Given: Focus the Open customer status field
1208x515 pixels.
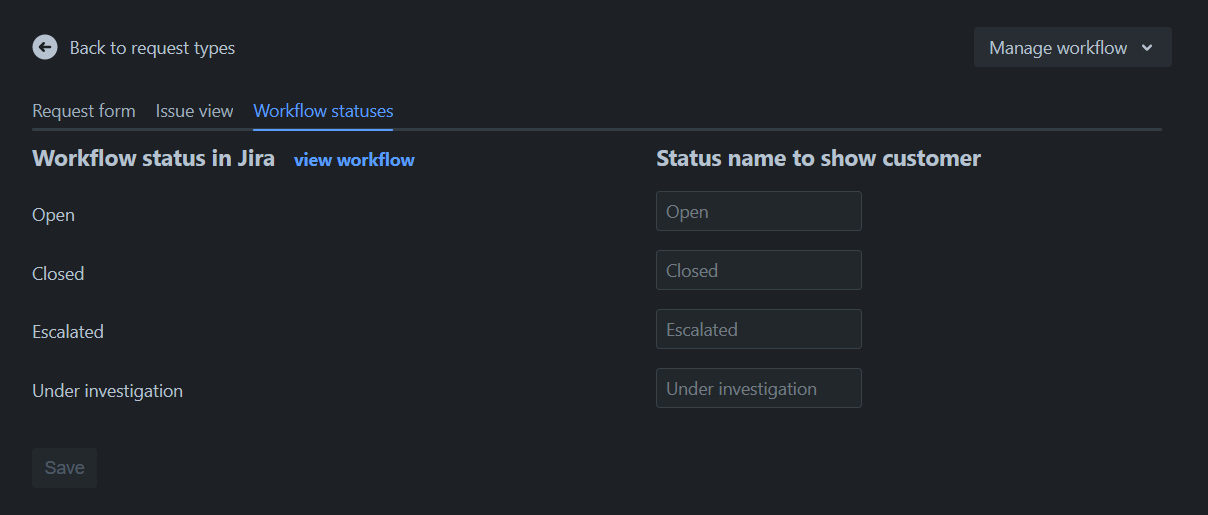Looking at the screenshot, I should tap(758, 212).
